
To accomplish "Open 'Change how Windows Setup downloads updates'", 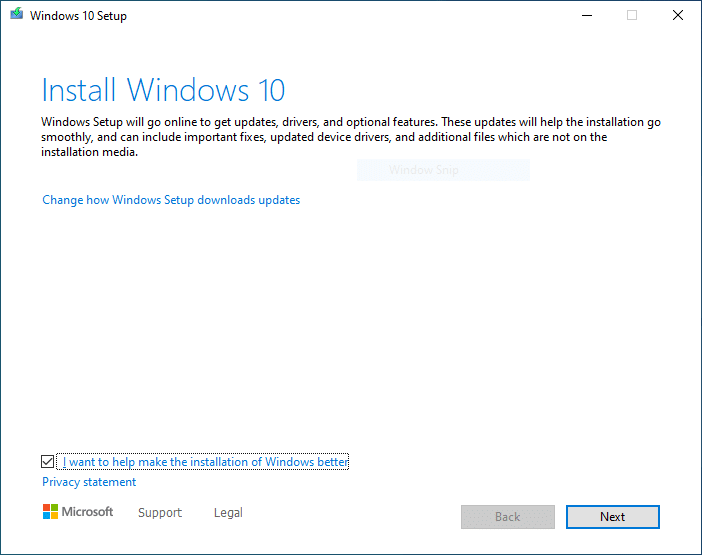I will [171, 200].
